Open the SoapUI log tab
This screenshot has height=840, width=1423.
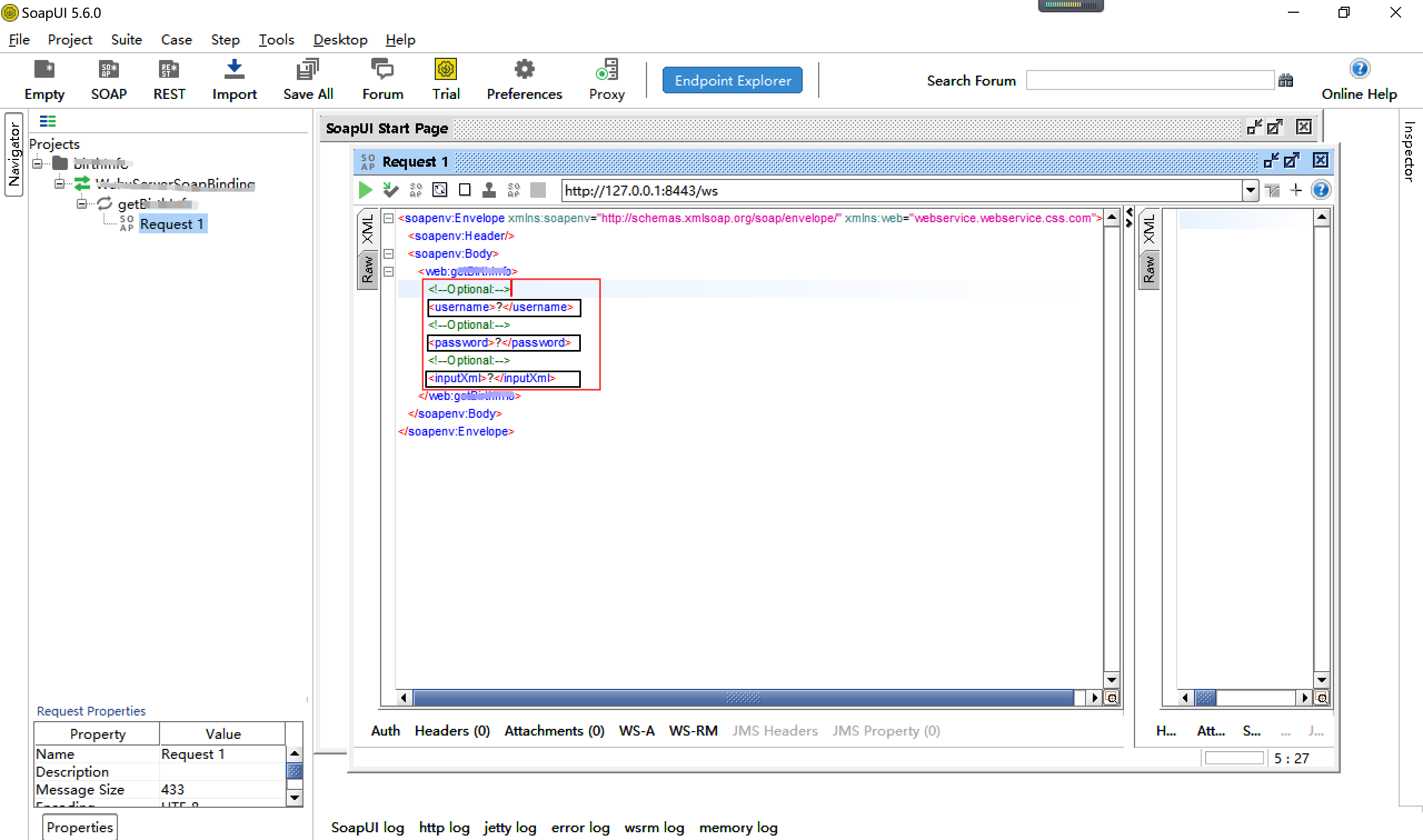[367, 828]
